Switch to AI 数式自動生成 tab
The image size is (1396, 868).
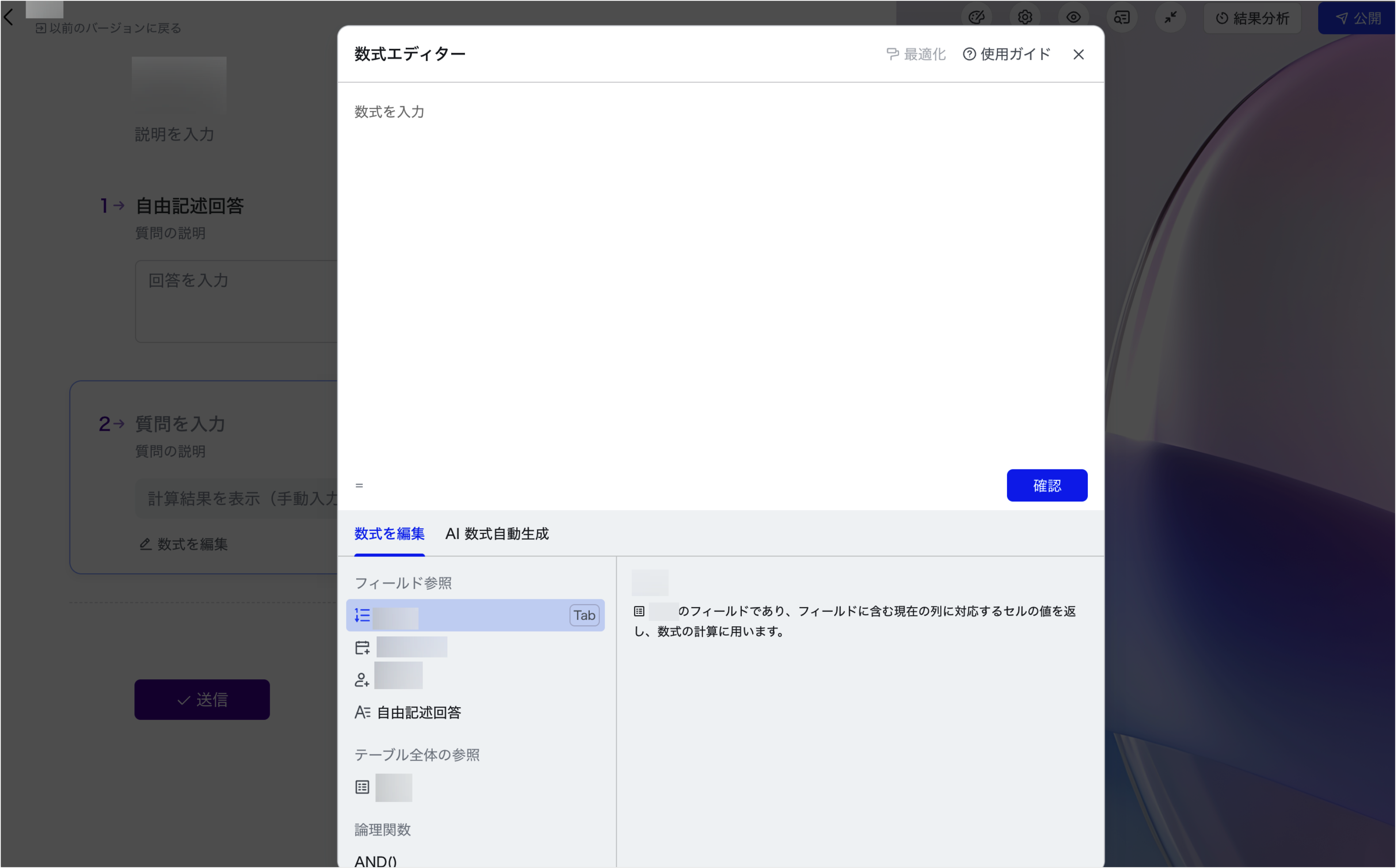[496, 533]
